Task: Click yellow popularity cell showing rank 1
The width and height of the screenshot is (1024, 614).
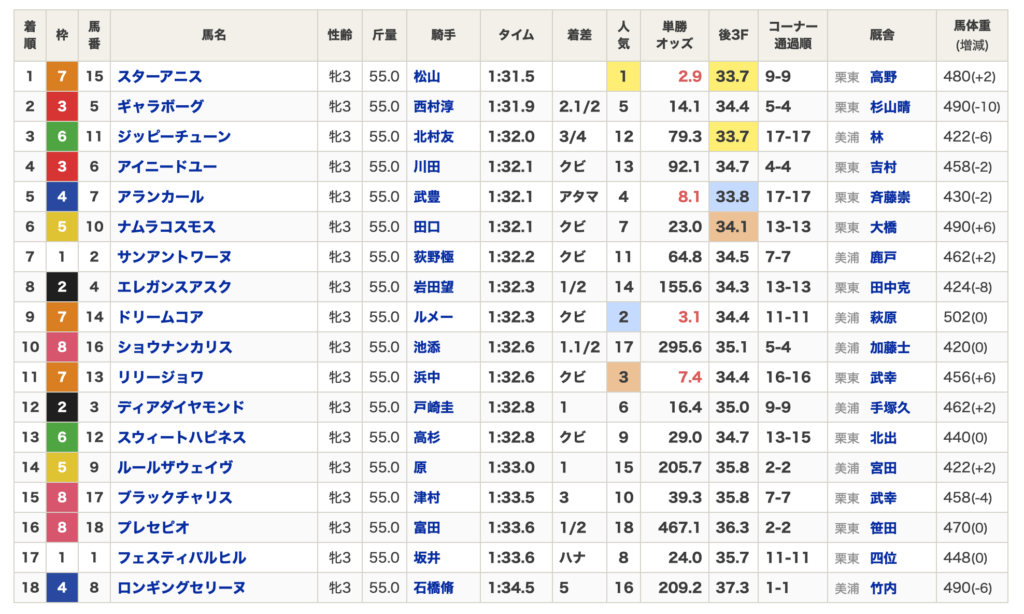Action: click(x=623, y=76)
